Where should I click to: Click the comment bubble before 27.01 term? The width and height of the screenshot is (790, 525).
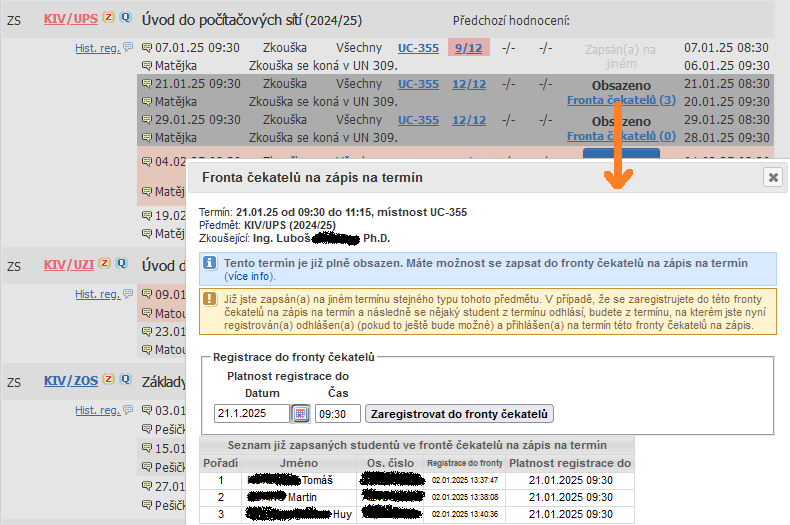[x=147, y=486]
